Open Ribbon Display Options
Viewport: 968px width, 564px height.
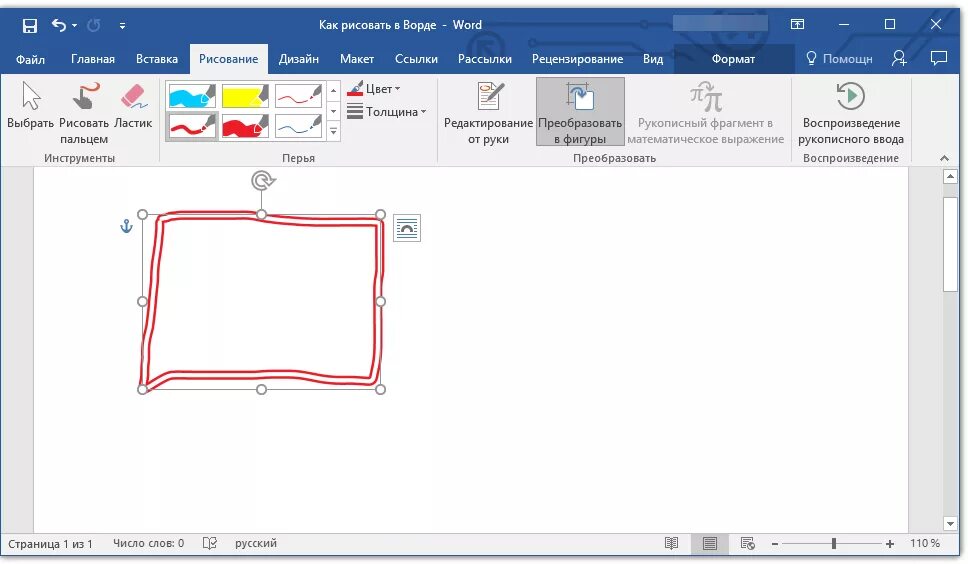point(797,25)
